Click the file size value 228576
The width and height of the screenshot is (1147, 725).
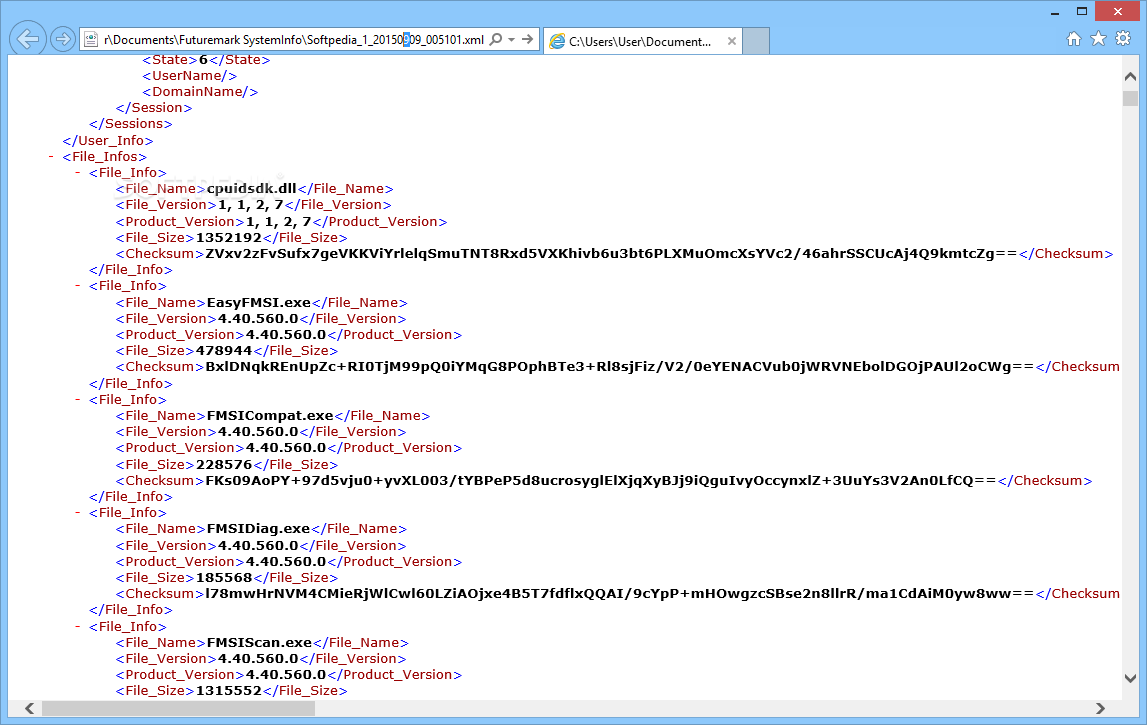coord(224,465)
